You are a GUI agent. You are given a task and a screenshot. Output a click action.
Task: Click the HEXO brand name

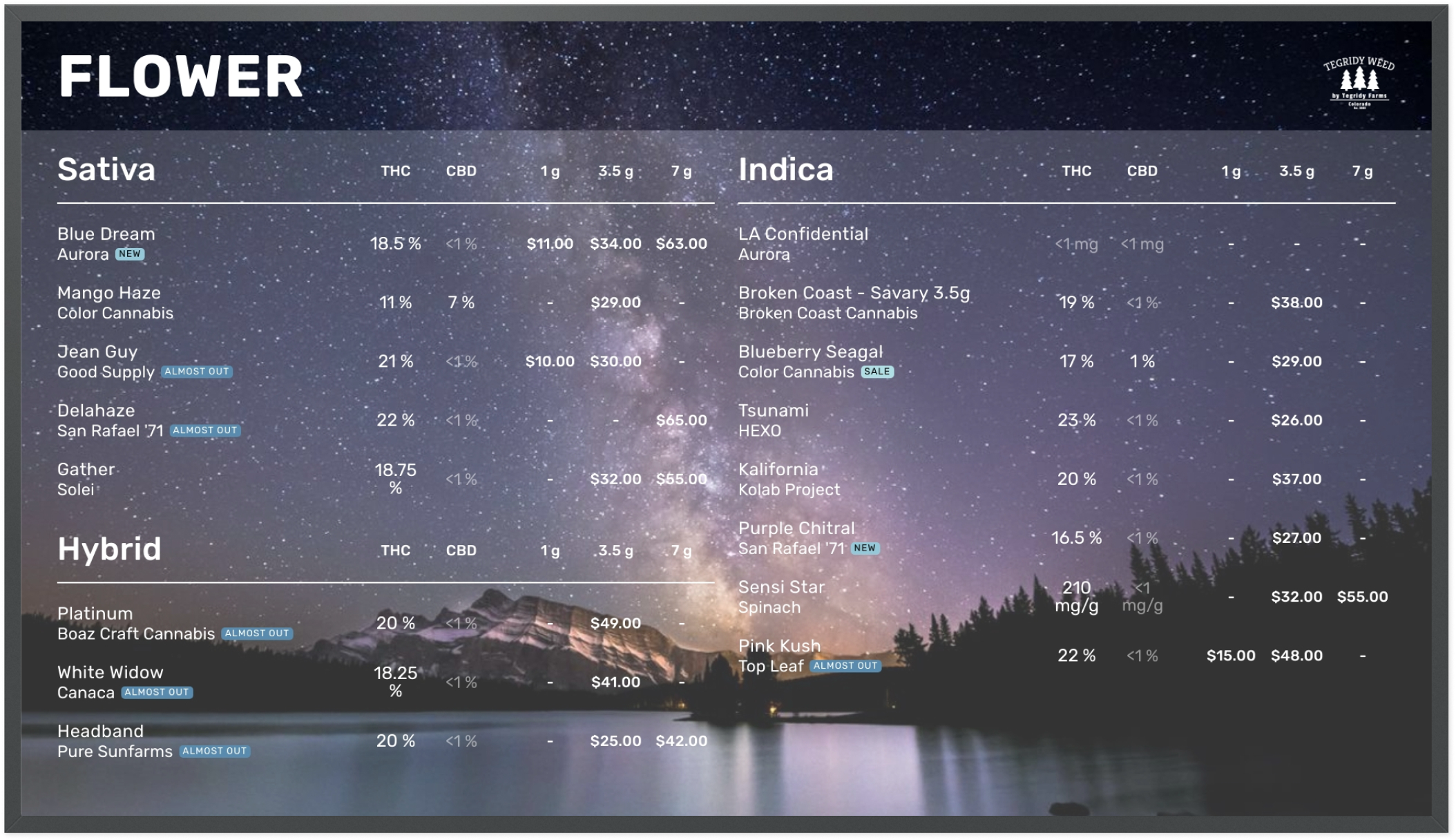pos(760,431)
